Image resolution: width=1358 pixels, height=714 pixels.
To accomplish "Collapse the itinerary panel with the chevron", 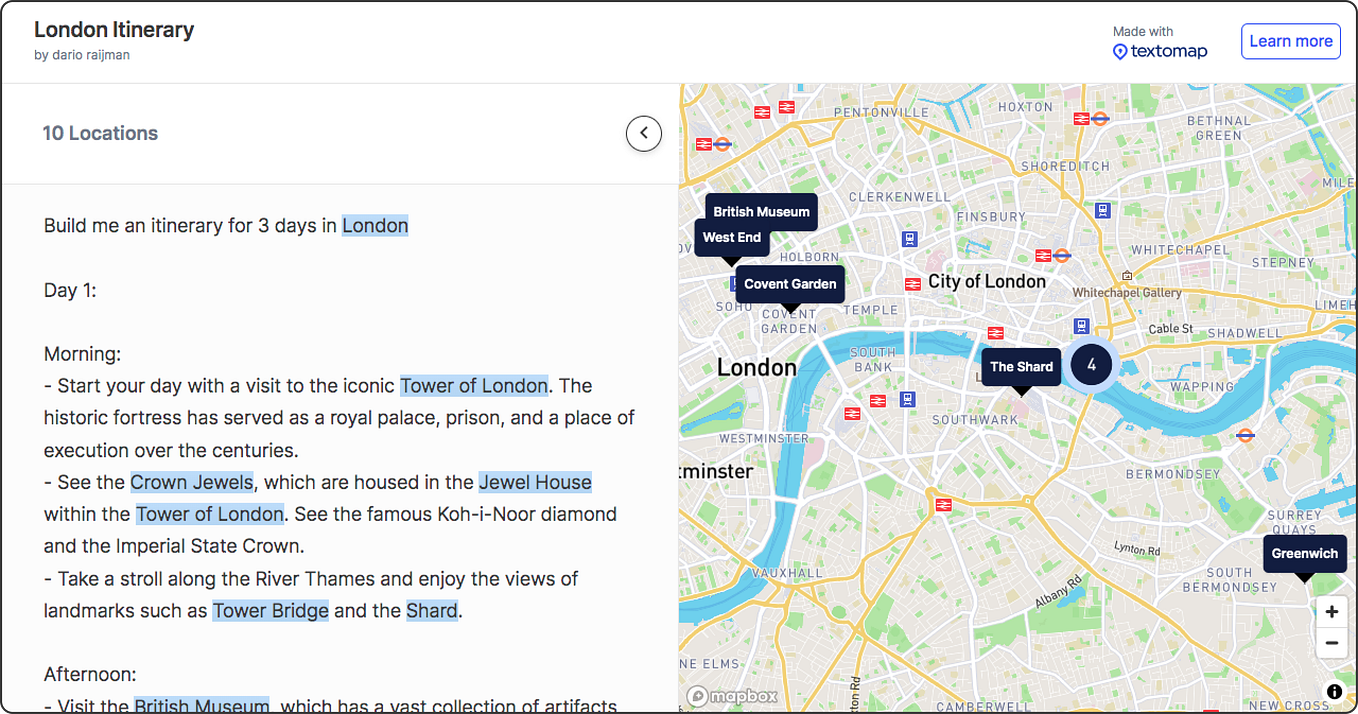I will [x=643, y=133].
